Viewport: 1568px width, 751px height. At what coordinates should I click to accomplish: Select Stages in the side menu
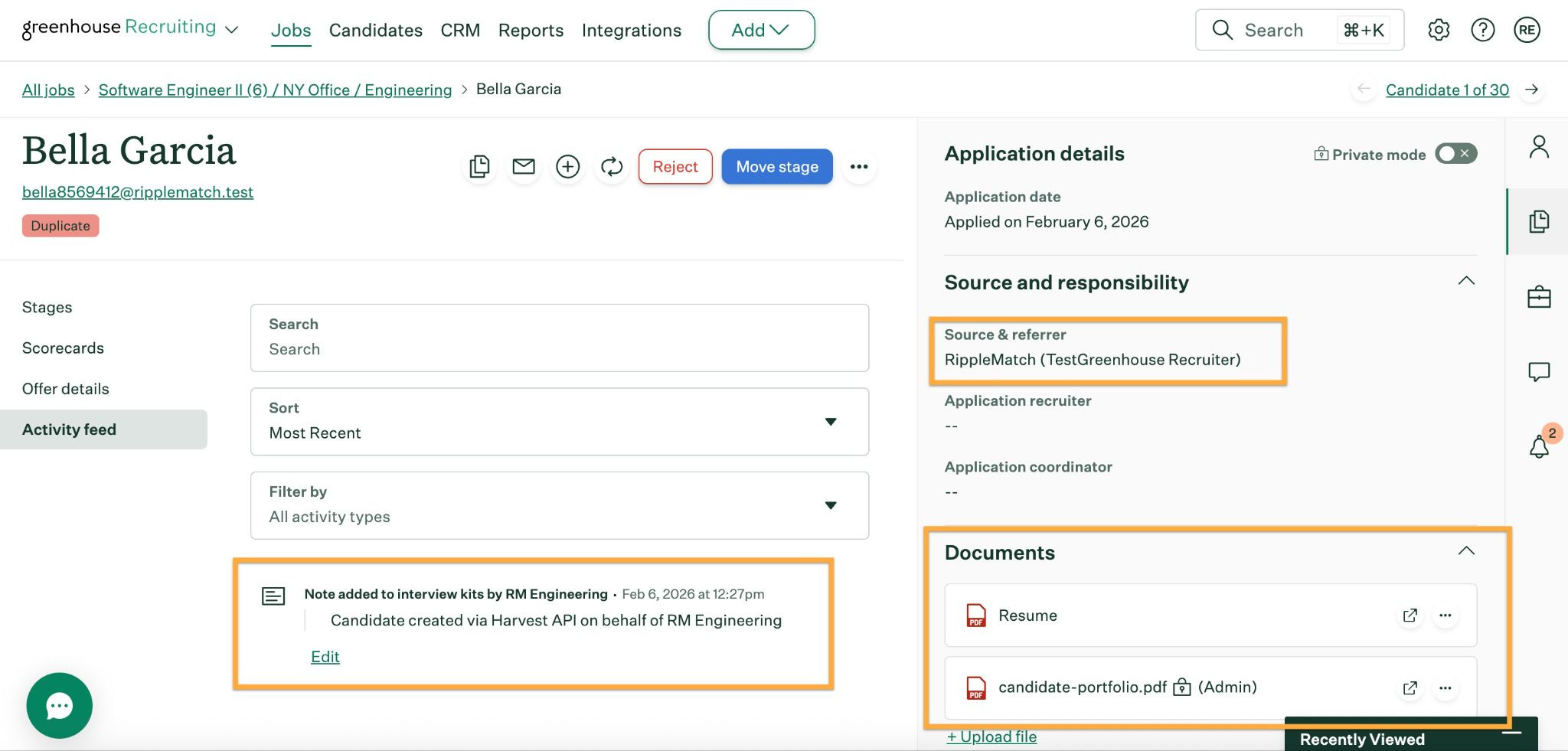coord(47,307)
